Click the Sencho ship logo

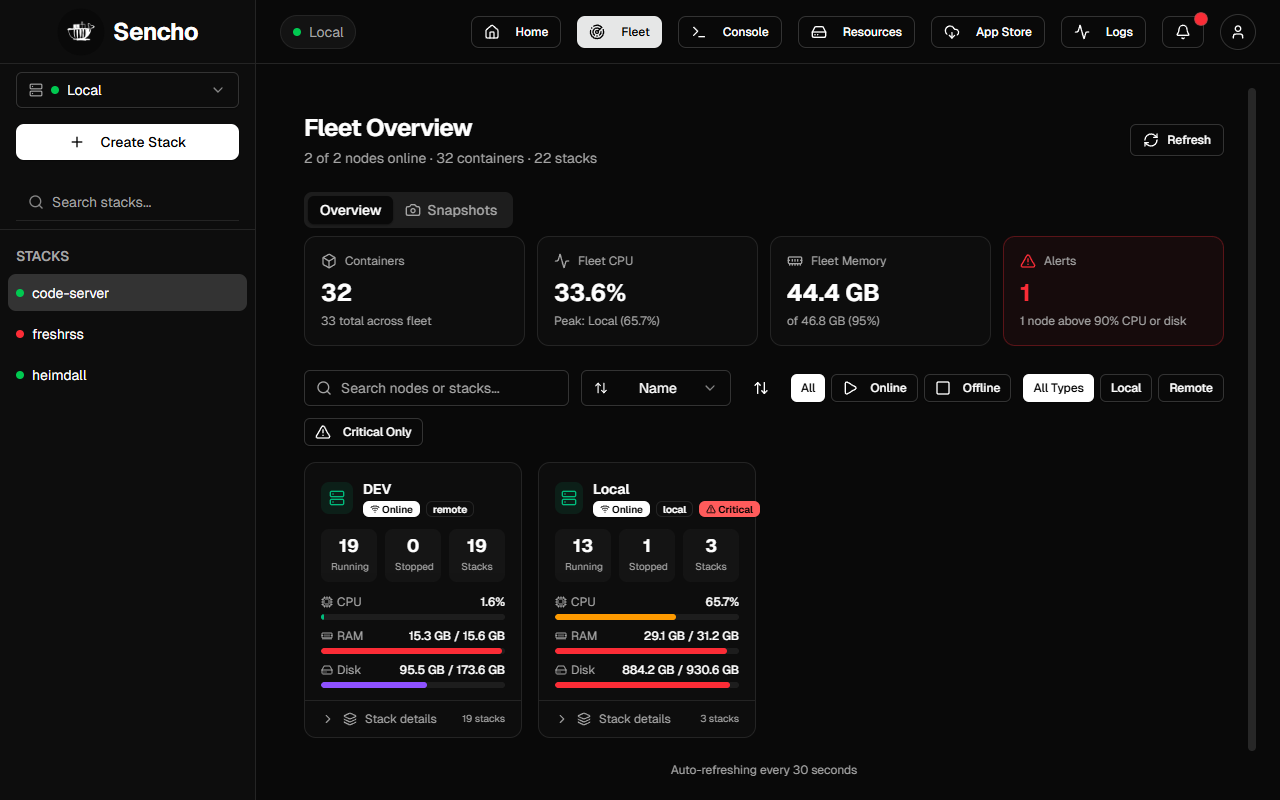click(80, 32)
